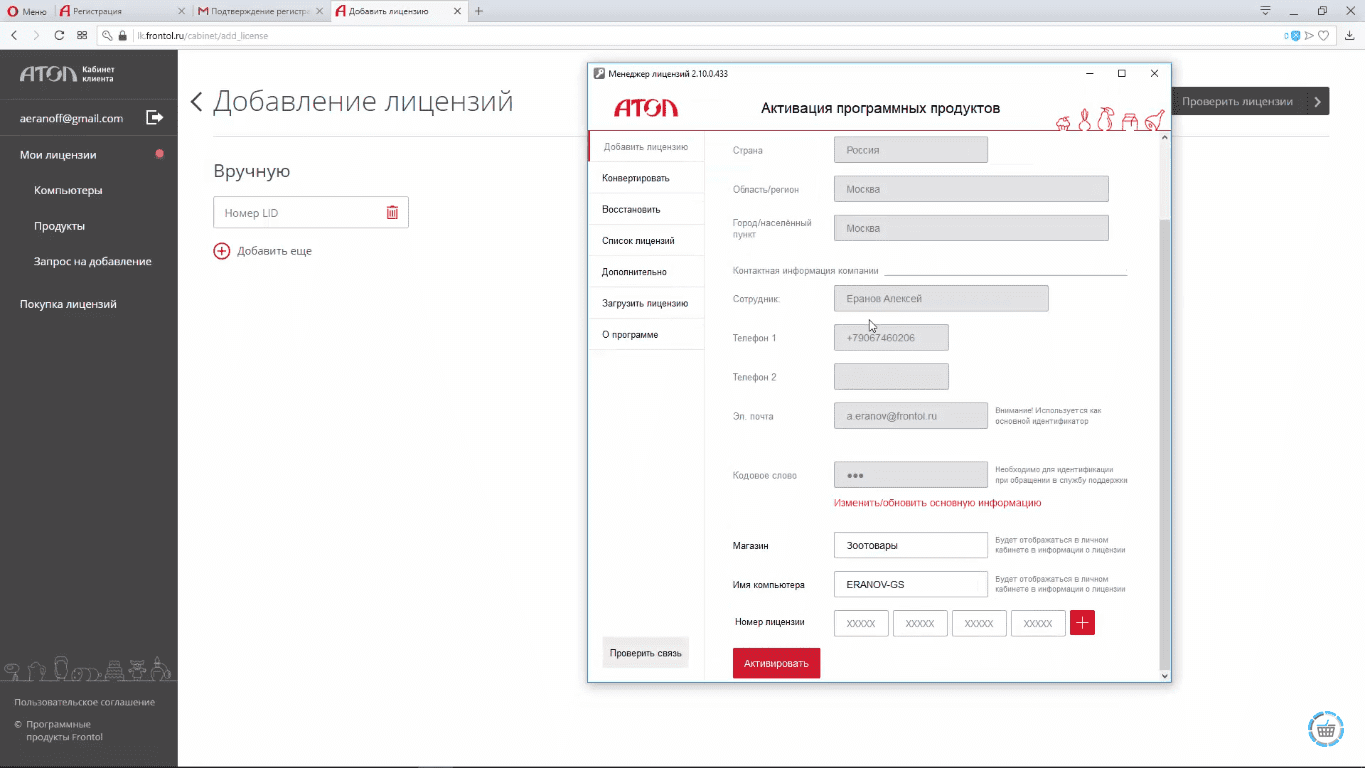Viewport: 1366px width, 768px height.
Task: Click the Имя компьютера field with ERANOV-GS
Action: click(x=911, y=584)
